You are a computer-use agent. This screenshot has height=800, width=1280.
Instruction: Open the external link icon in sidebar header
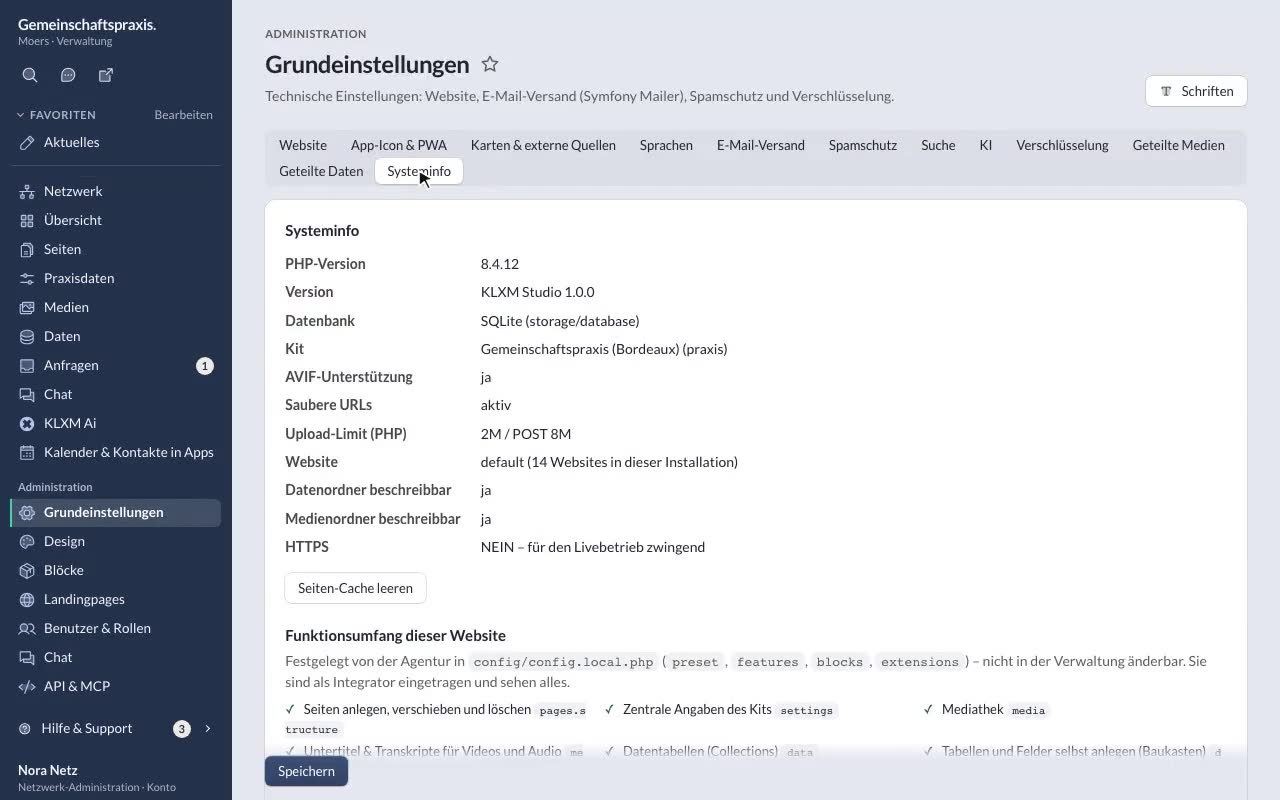(106, 75)
